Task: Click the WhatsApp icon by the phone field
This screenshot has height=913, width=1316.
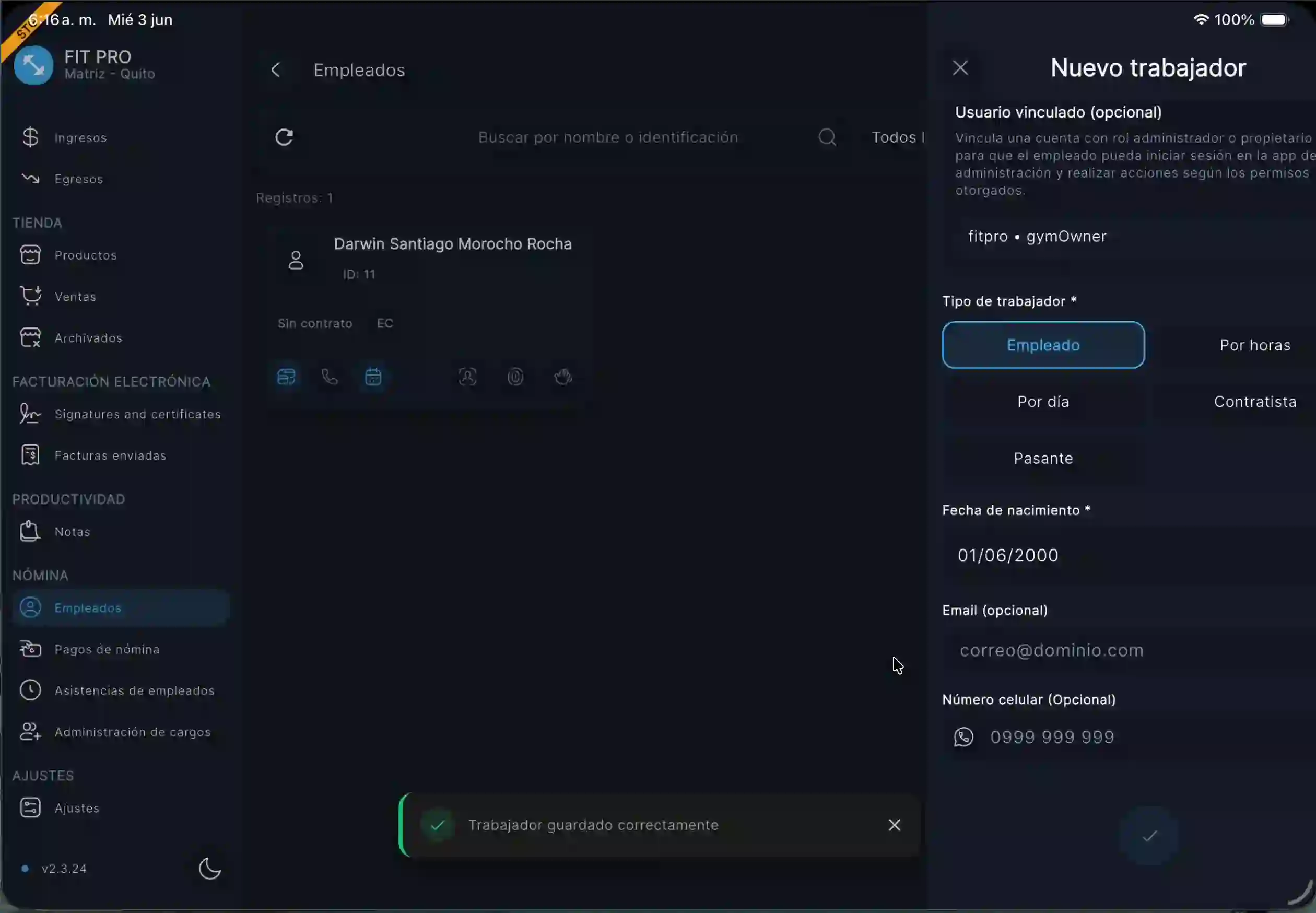Action: pyautogui.click(x=964, y=737)
